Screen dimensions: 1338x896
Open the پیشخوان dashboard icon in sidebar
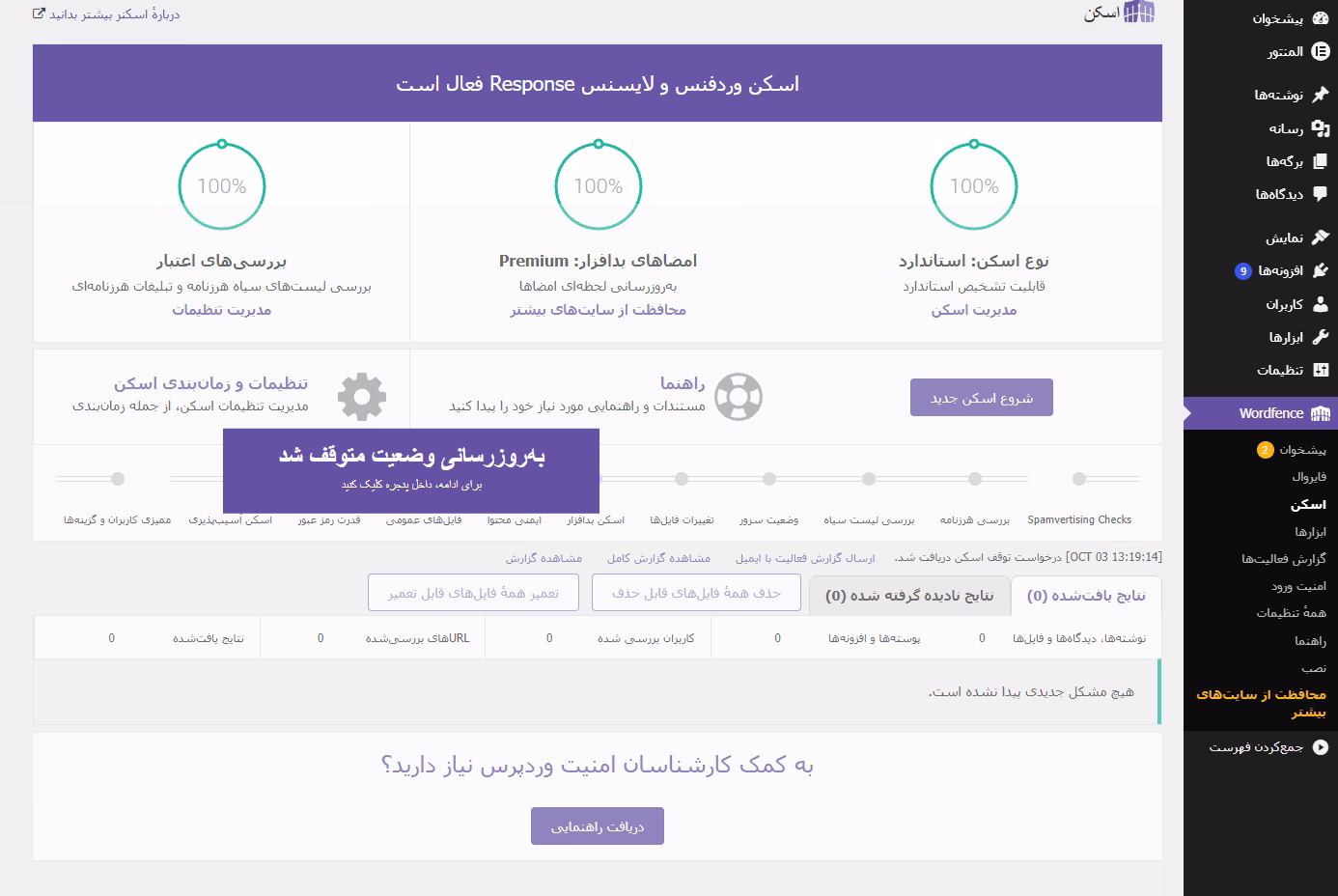(x=1321, y=18)
